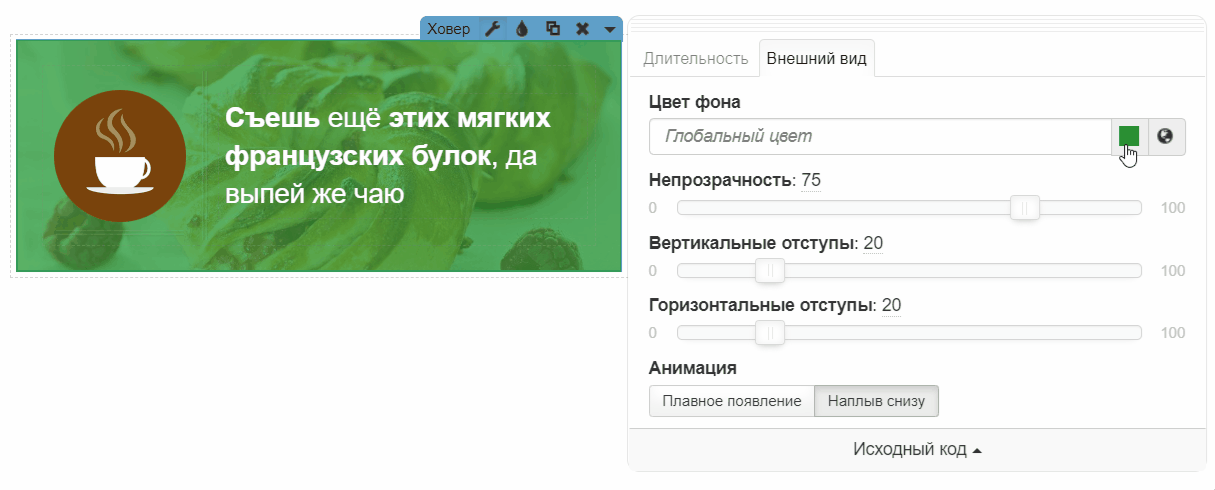Click the "Ховер" block label
Image resolution: width=1215 pixels, height=490 pixels.
point(448,29)
